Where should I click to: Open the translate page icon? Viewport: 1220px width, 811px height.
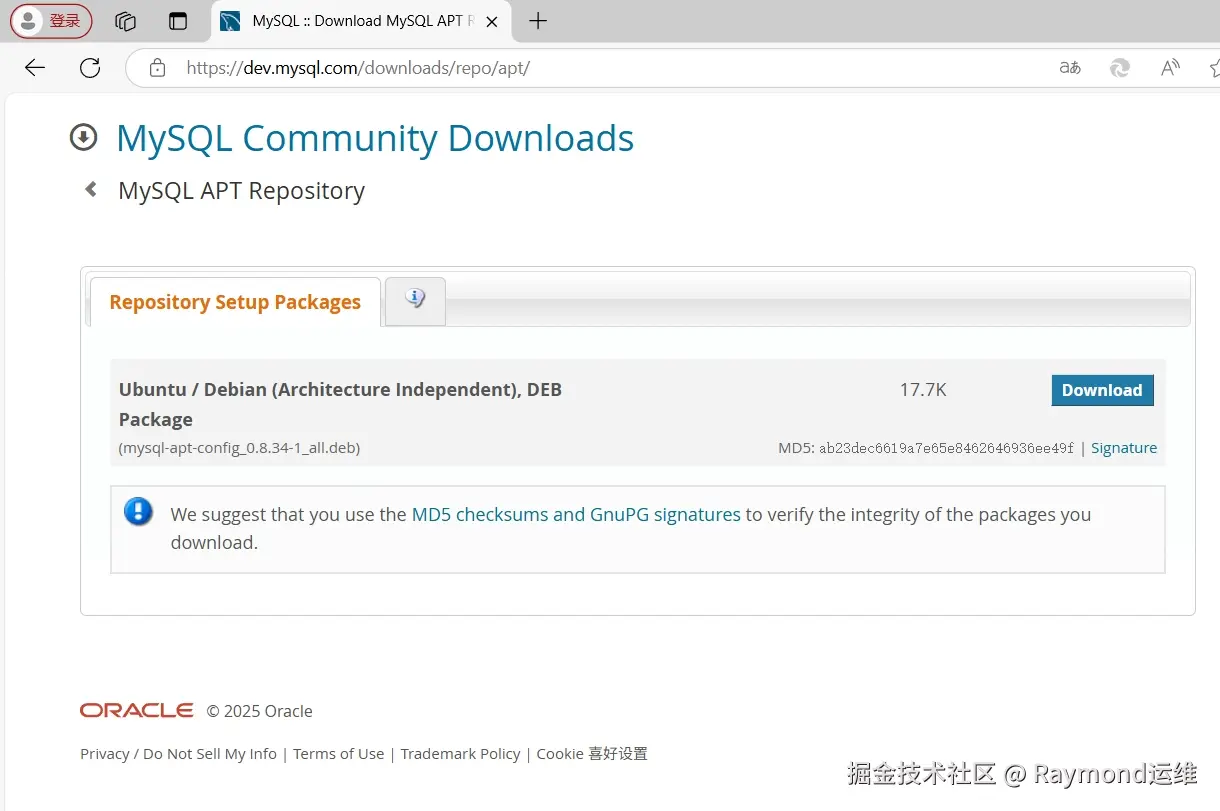[x=1070, y=68]
